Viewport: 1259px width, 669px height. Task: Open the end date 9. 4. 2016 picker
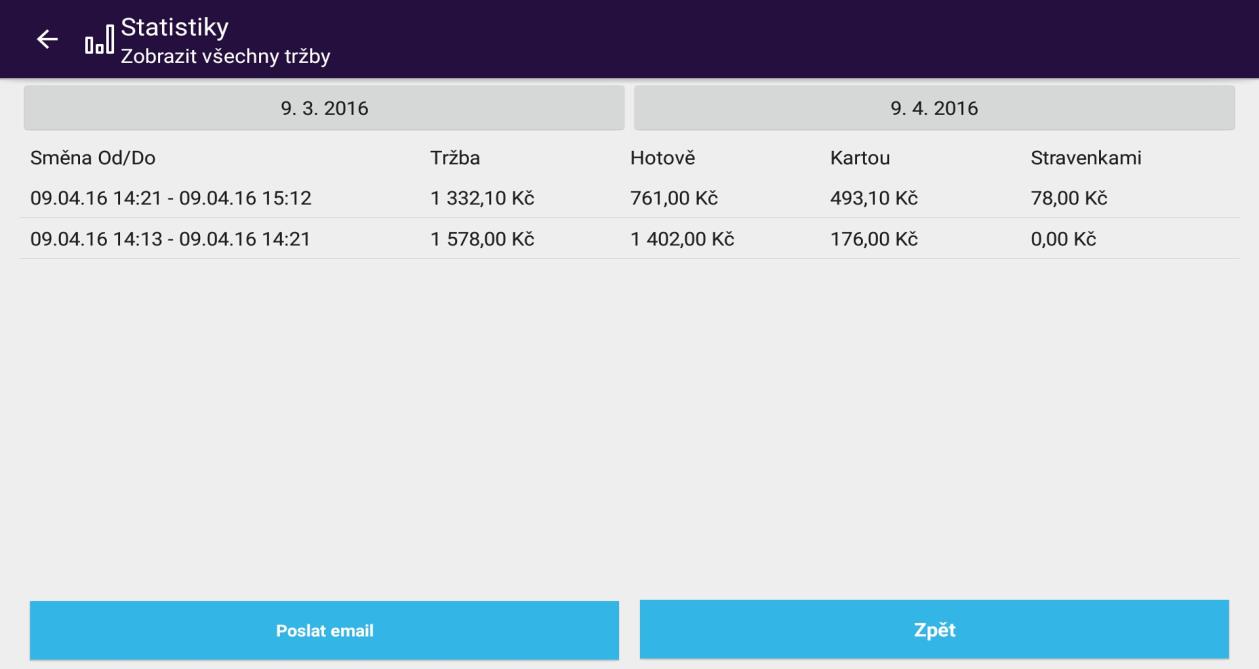coord(934,108)
